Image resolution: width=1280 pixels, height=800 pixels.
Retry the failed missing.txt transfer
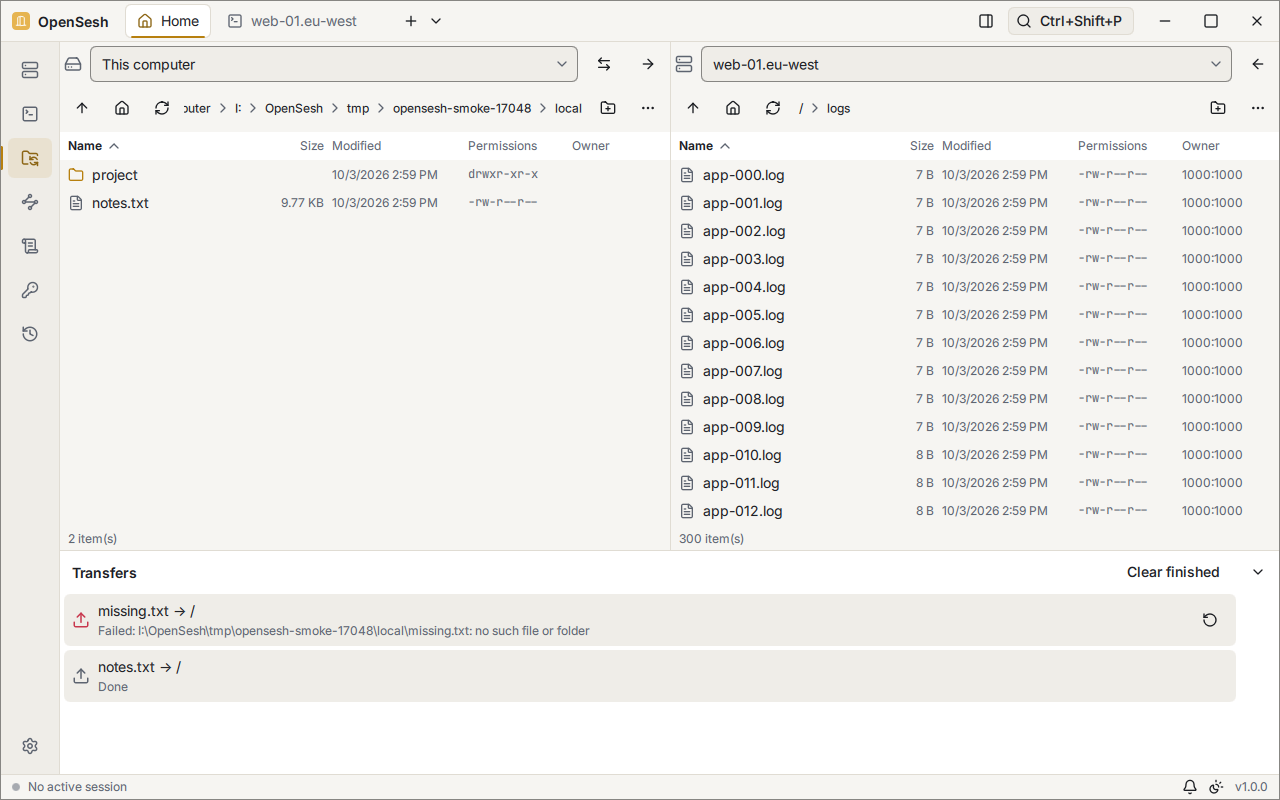tap(1210, 620)
